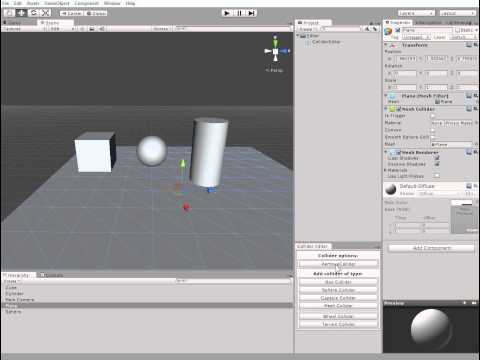Viewport: 480px width, 360px height.
Task: Click Remove Collider button
Action: click(x=338, y=264)
